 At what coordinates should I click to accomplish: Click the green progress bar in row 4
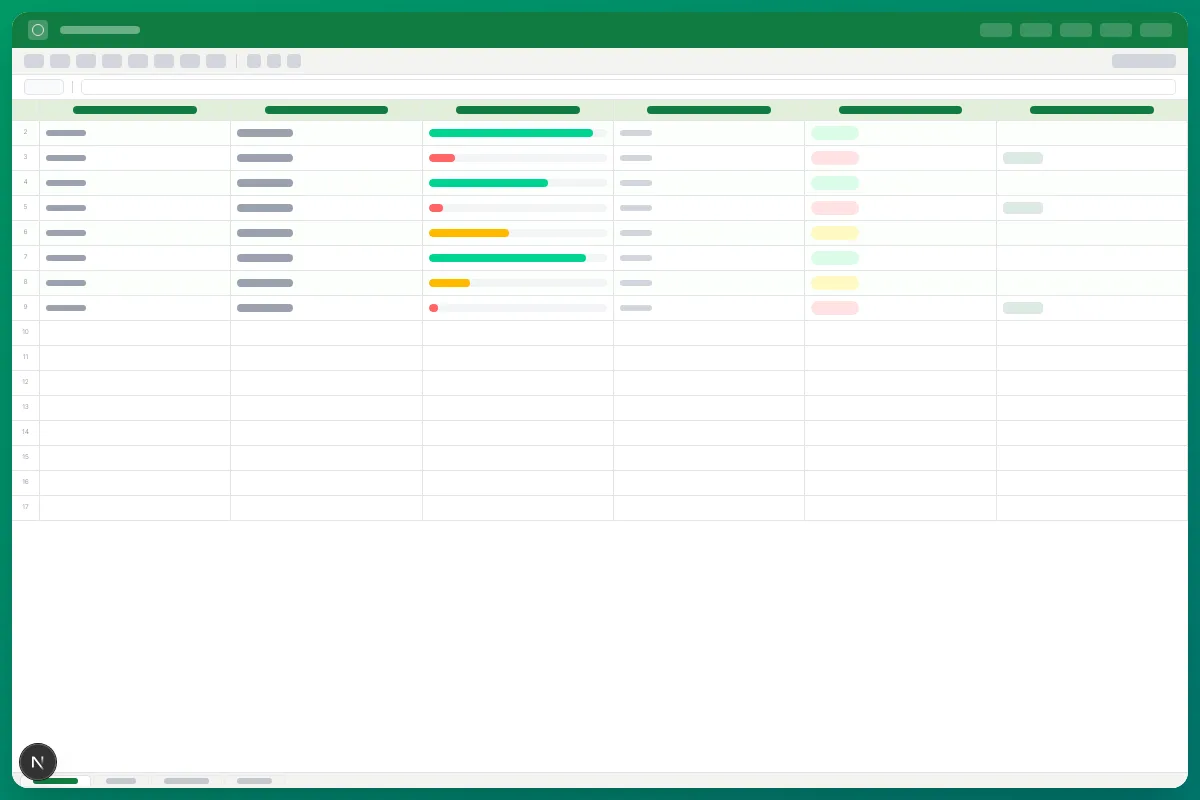488,183
